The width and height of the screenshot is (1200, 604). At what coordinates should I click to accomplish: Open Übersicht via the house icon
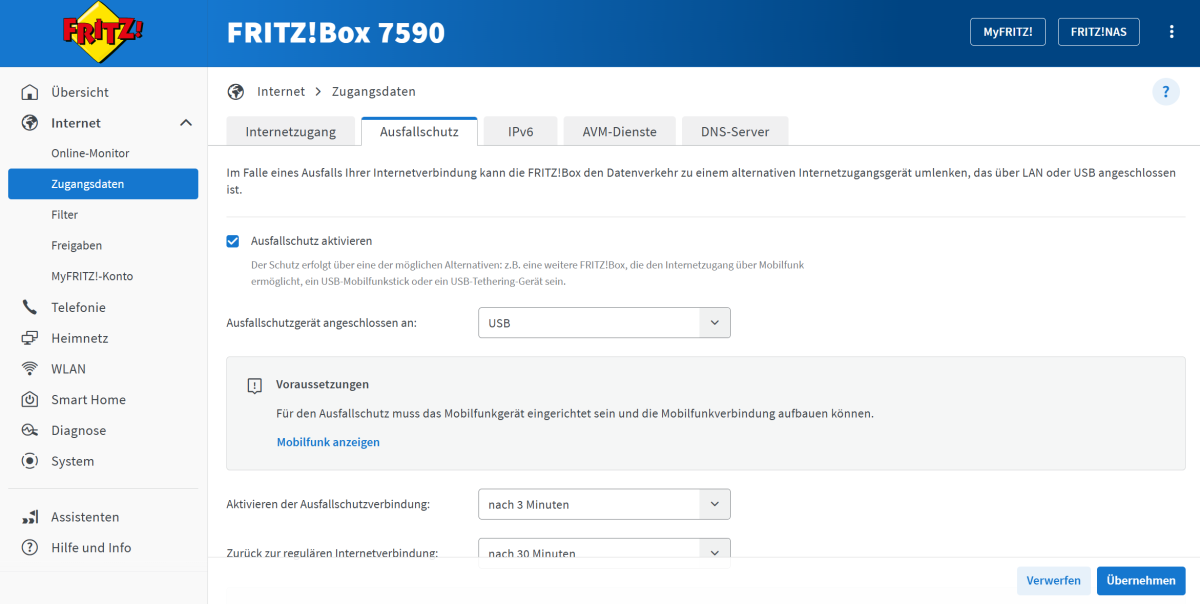[30, 92]
